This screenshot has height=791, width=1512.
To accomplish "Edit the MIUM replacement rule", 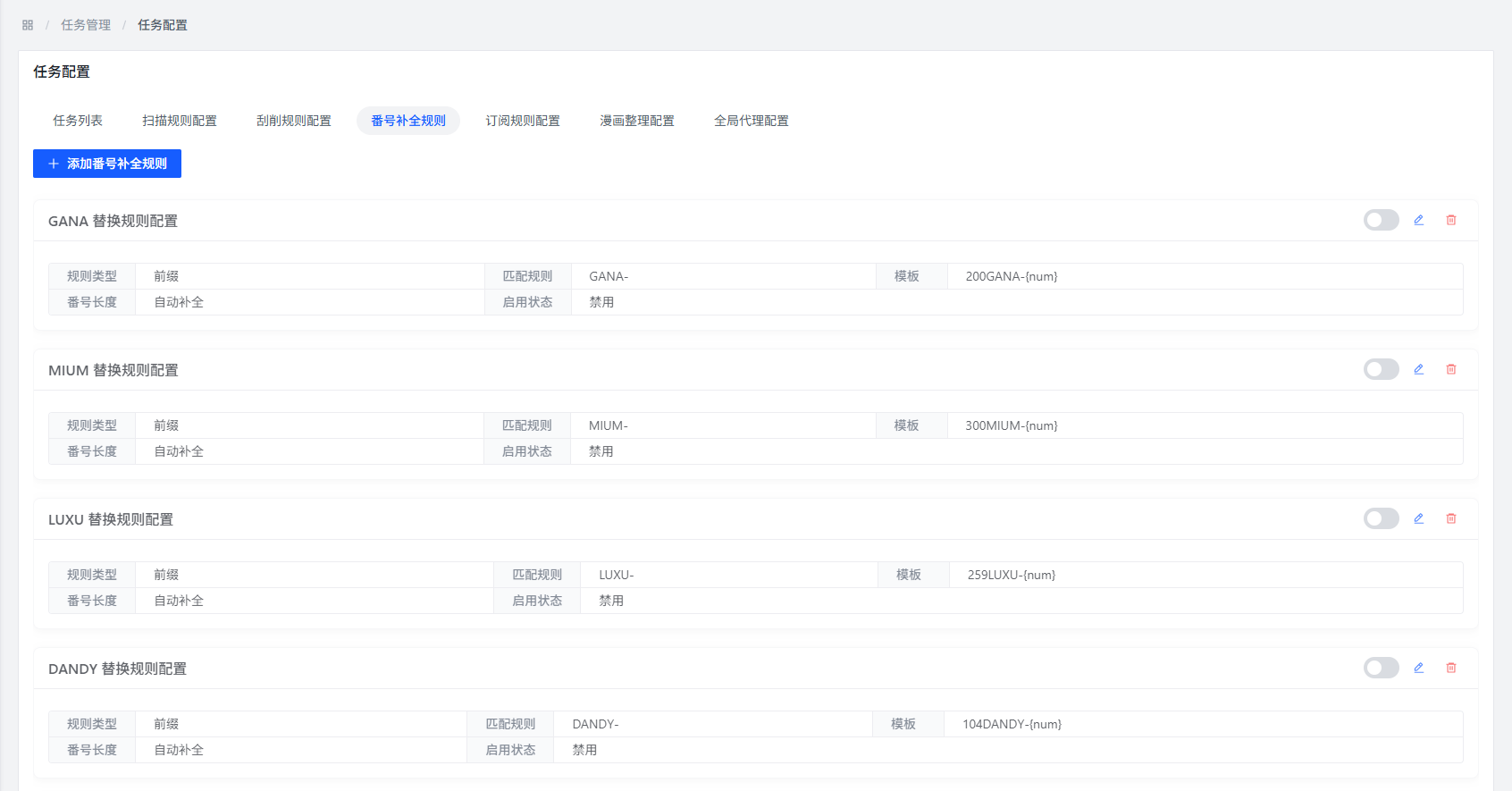I will tap(1418, 369).
